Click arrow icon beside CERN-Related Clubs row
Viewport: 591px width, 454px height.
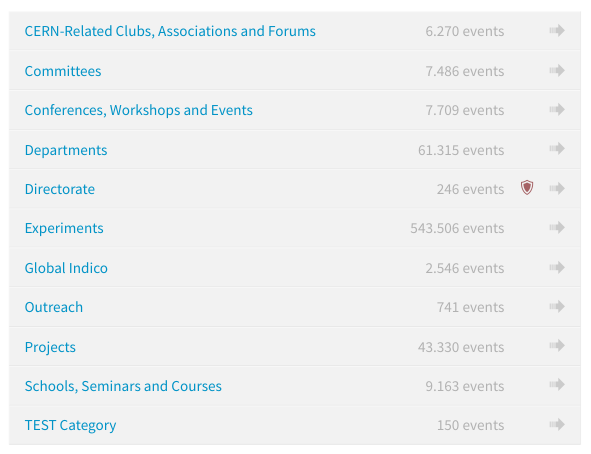pos(557,31)
